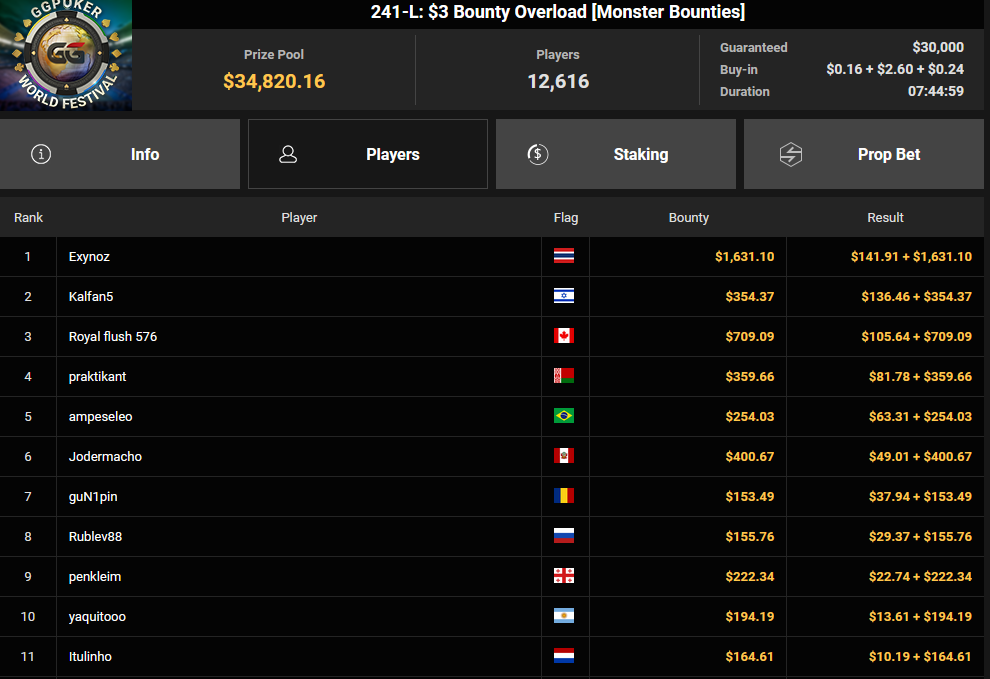Click the person icon on Players tab
Image resolution: width=990 pixels, height=679 pixels.
(288, 154)
